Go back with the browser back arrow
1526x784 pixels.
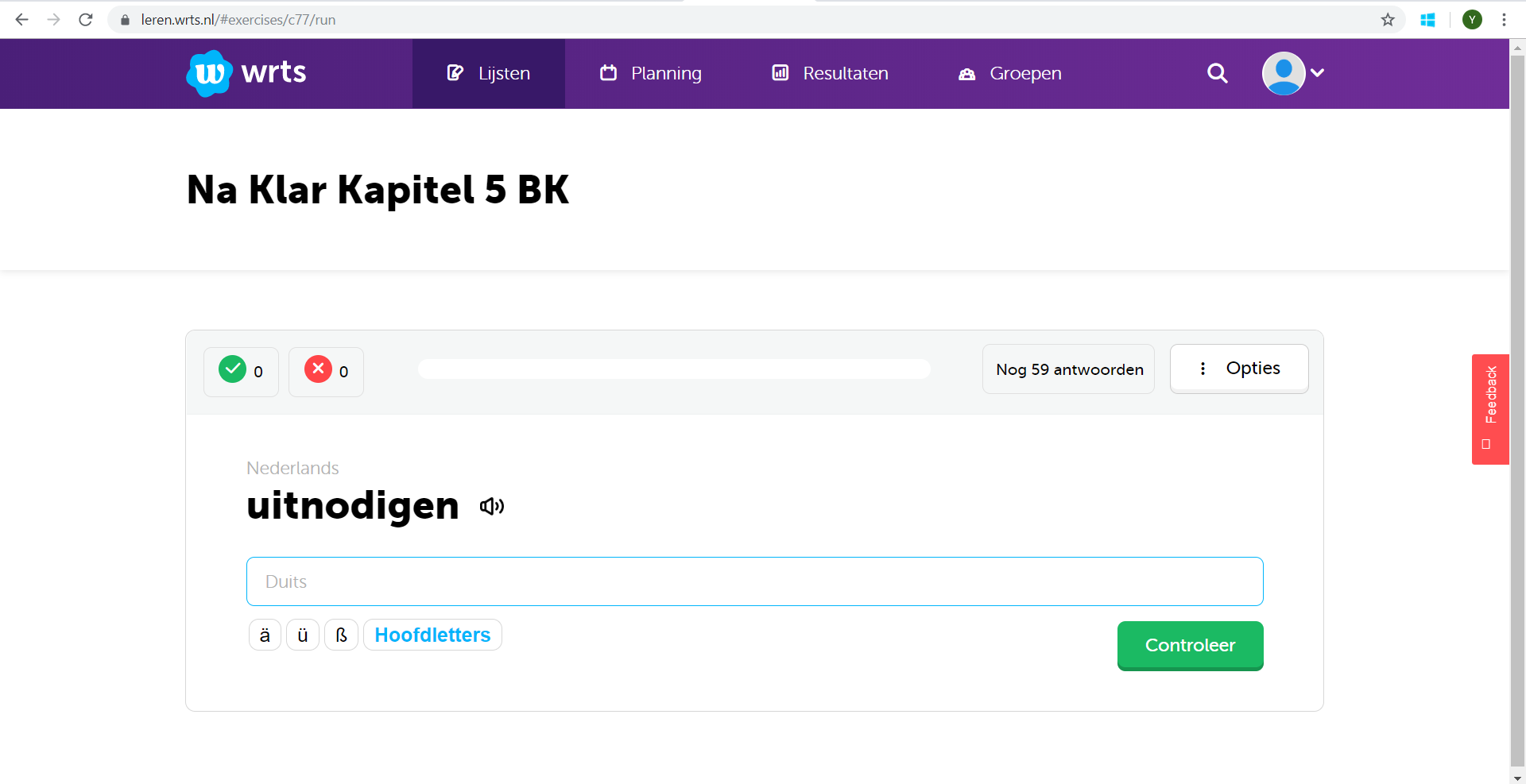pos(21,20)
